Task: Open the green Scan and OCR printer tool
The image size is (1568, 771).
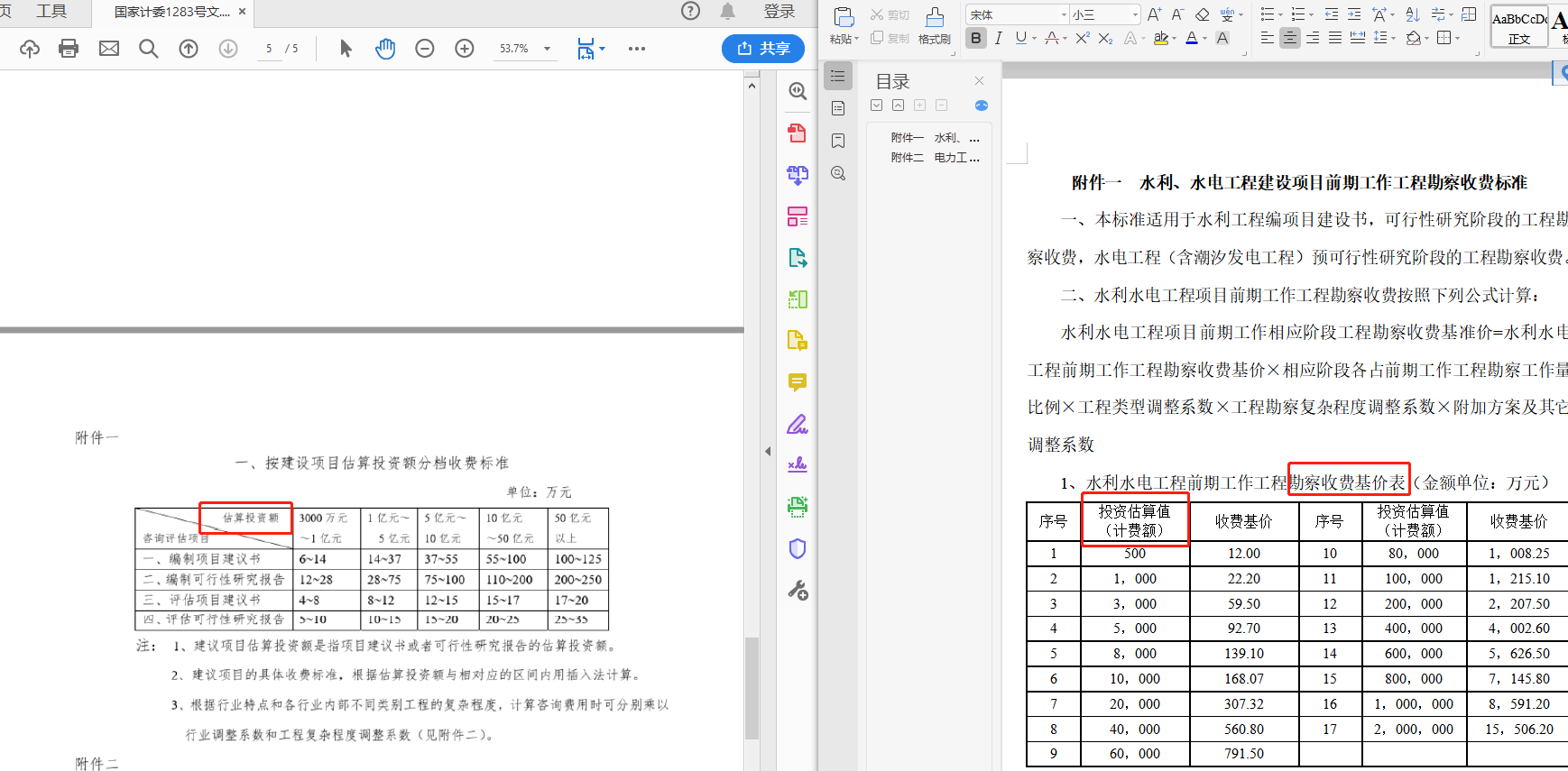Action: tap(798, 507)
